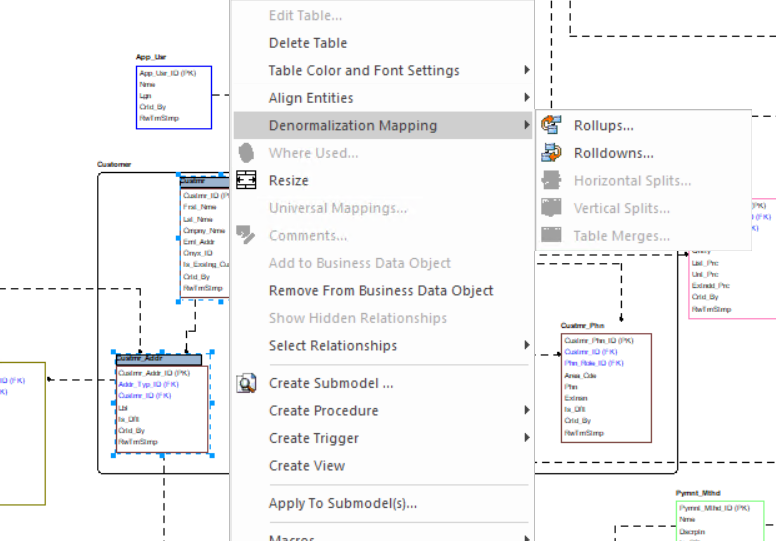Select the Pymnt_Mthd table entity
This screenshot has width=776, height=541.
(720, 521)
